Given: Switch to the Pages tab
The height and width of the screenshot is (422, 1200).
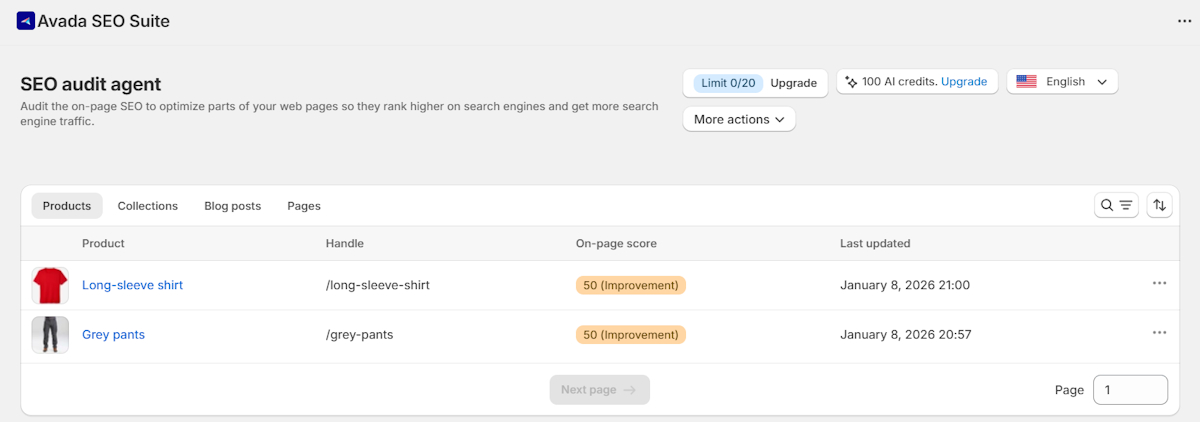Looking at the screenshot, I should click(x=304, y=206).
